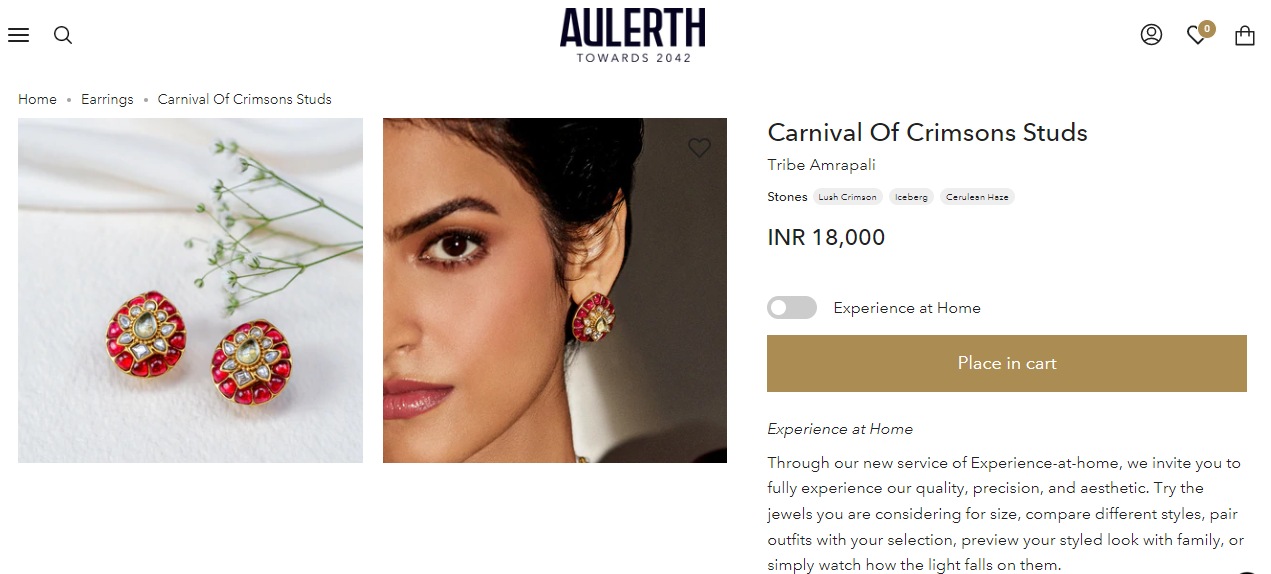
Task: Open the model wearing earring photo
Action: pyautogui.click(x=555, y=290)
